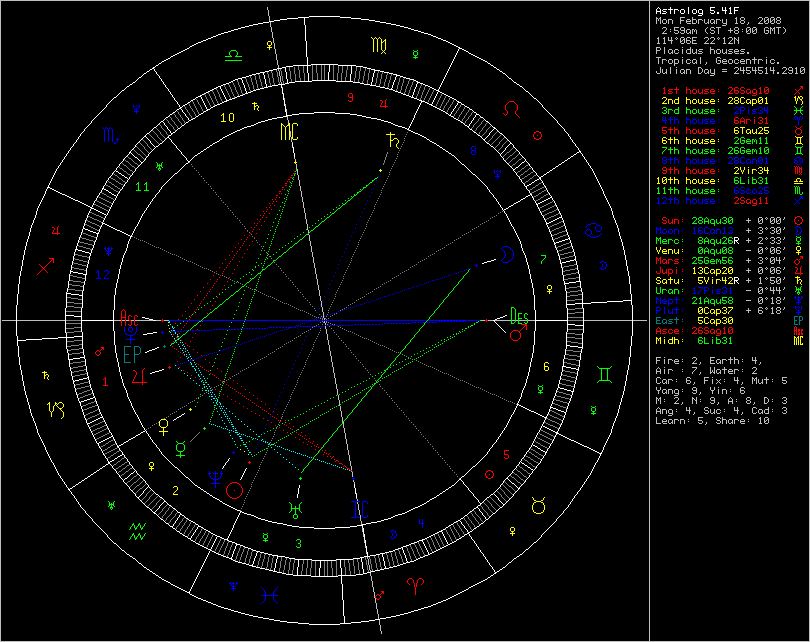
Task: Click the 'Astrolog 5.41F' title text
Action: click(x=697, y=10)
